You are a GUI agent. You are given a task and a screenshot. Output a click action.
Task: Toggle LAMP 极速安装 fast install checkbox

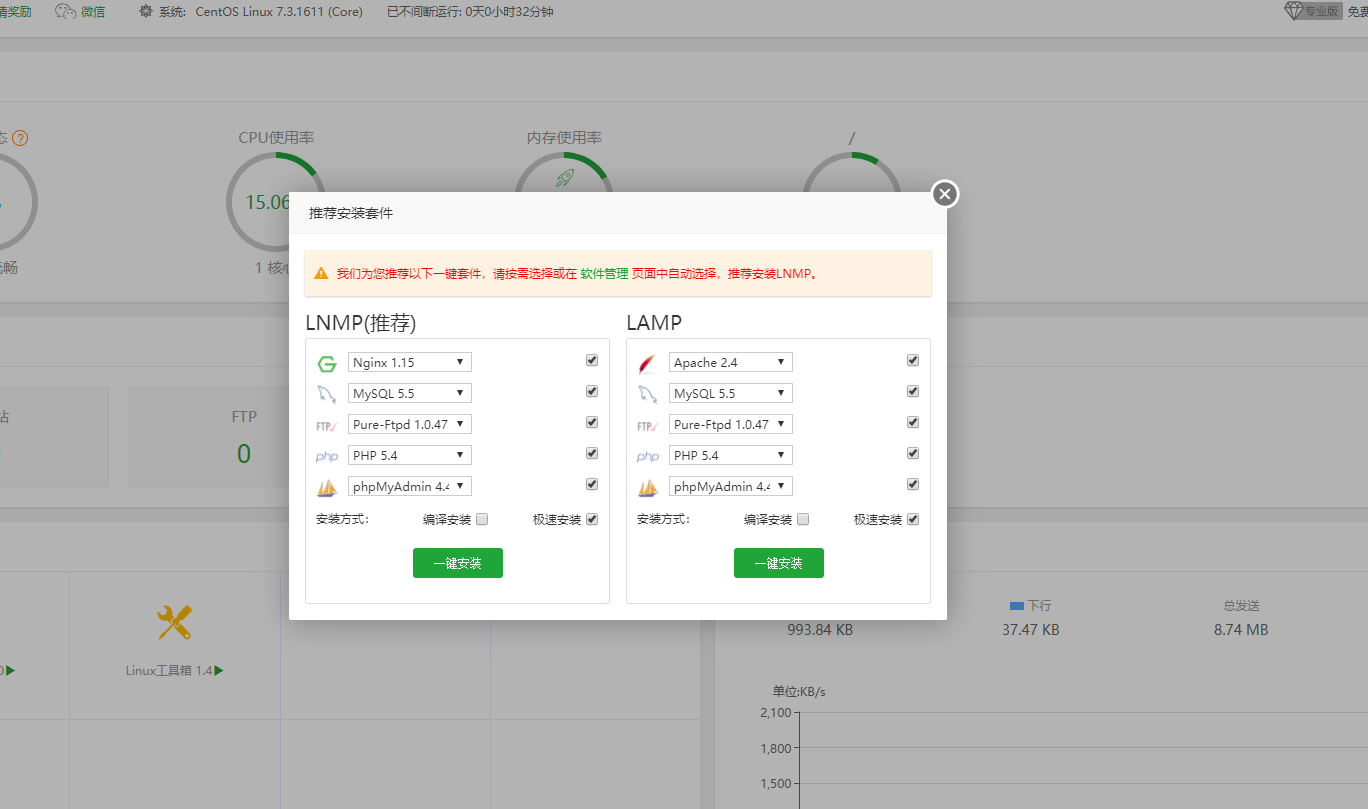pos(913,519)
